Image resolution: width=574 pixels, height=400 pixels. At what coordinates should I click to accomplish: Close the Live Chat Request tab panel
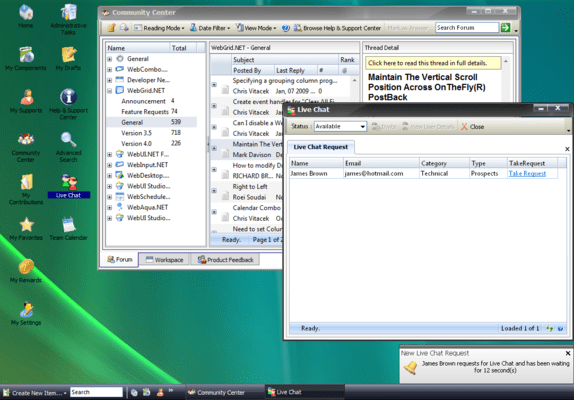[567, 149]
